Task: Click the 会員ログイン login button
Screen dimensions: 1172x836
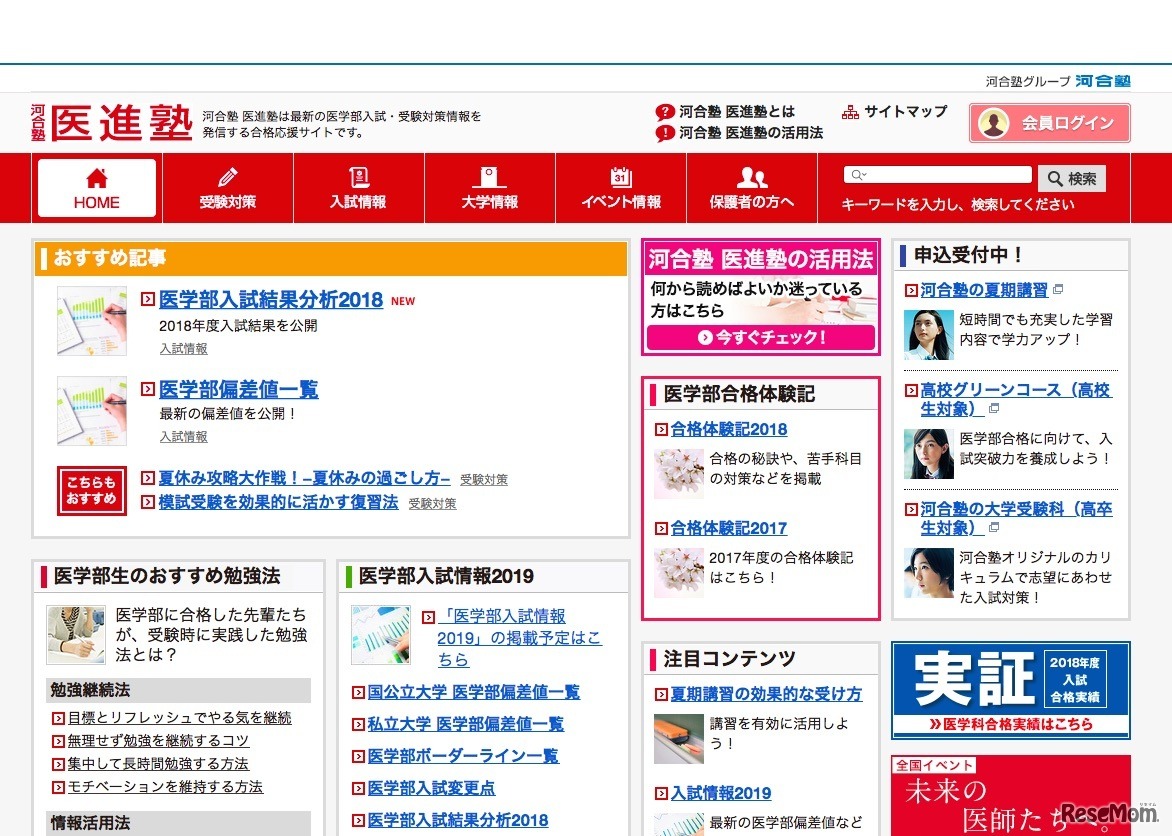Action: point(1049,123)
